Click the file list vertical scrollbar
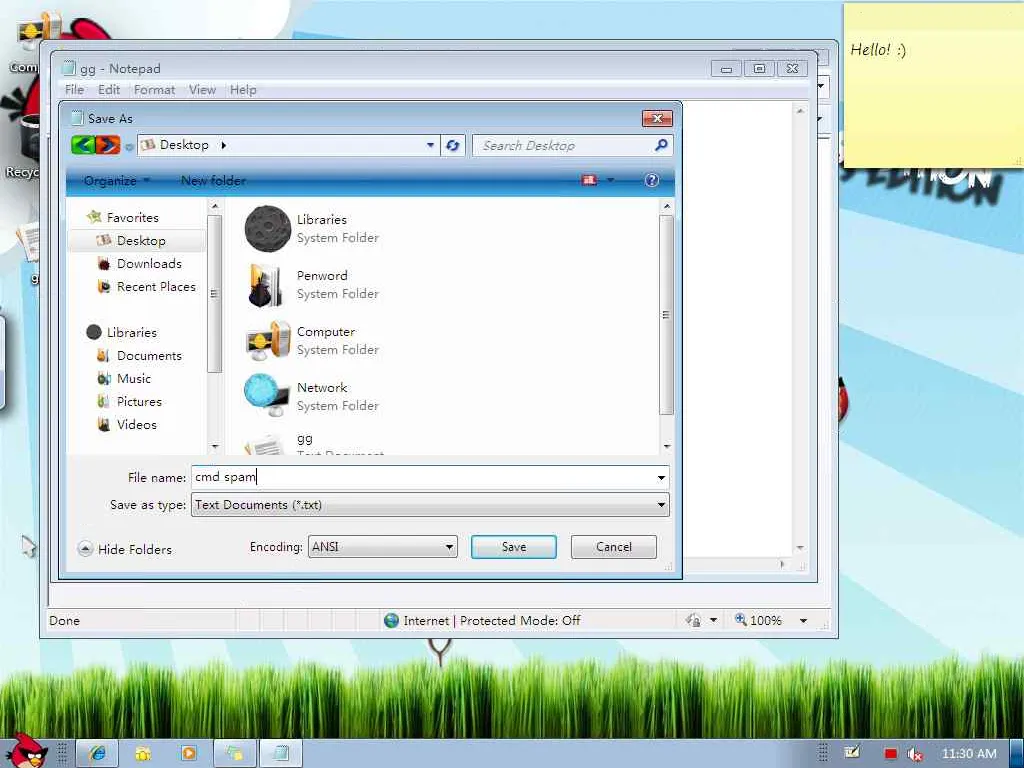Image resolution: width=1024 pixels, height=768 pixels. click(x=666, y=315)
